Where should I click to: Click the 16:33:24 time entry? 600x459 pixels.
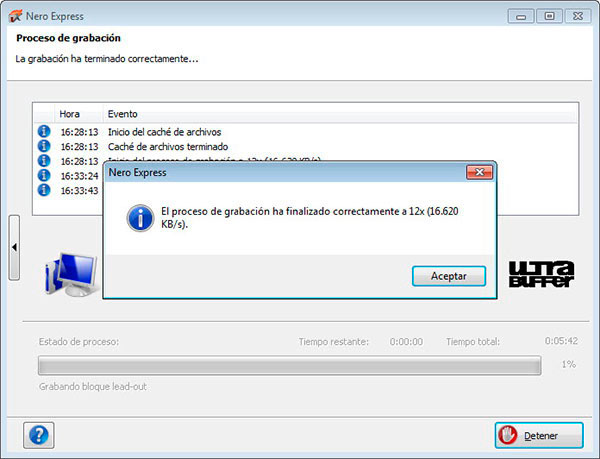point(80,176)
